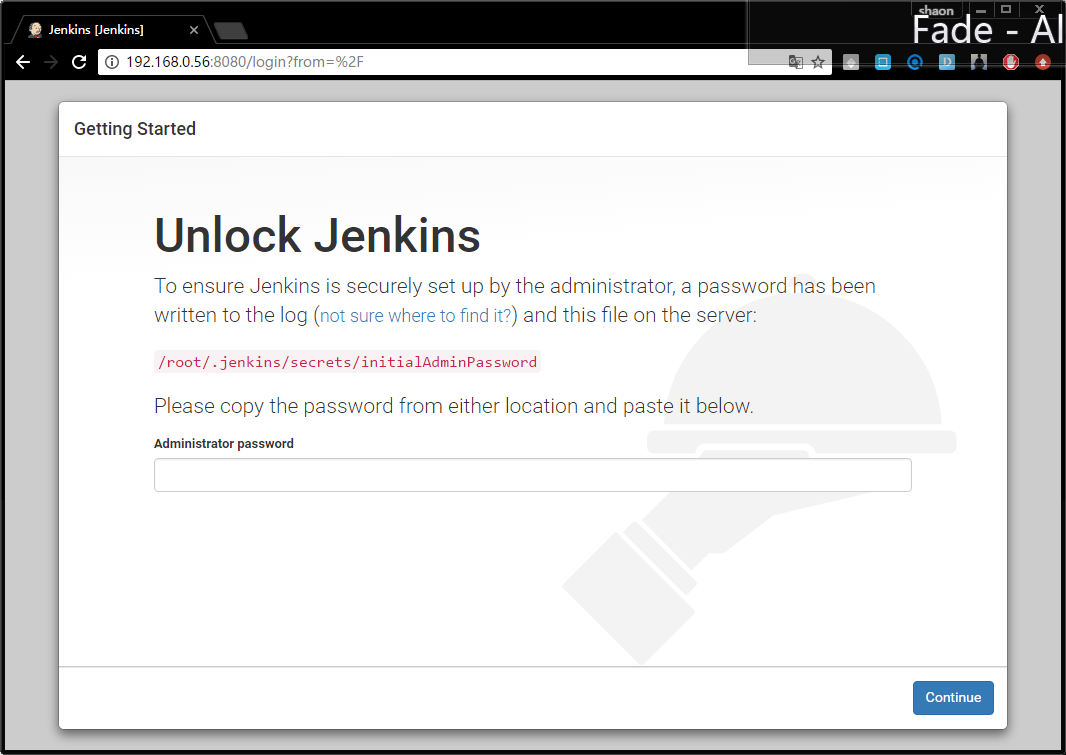Open the blue circular Q extension
This screenshot has width=1066, height=755.
pos(914,63)
